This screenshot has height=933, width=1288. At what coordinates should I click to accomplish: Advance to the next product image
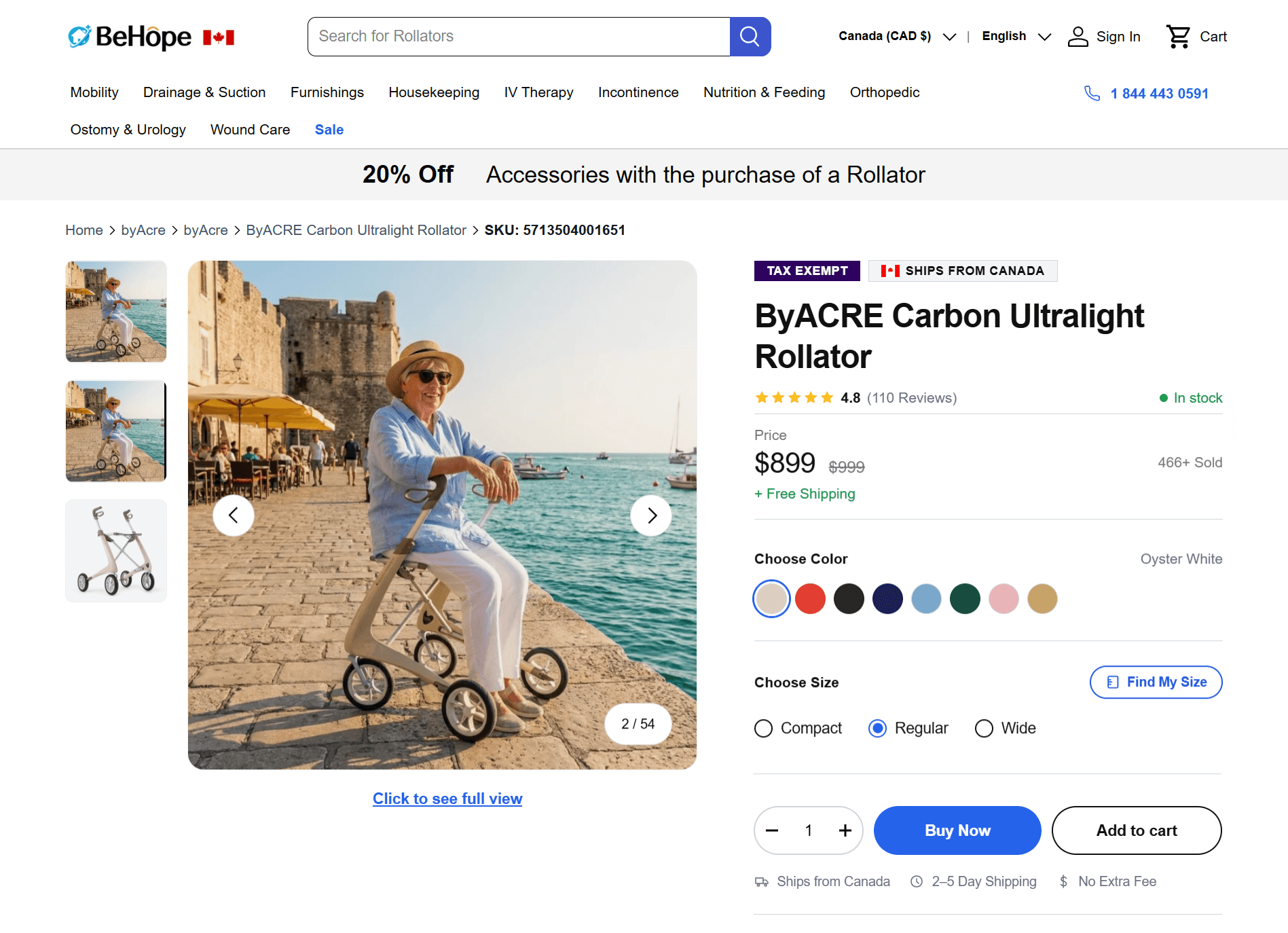point(651,515)
